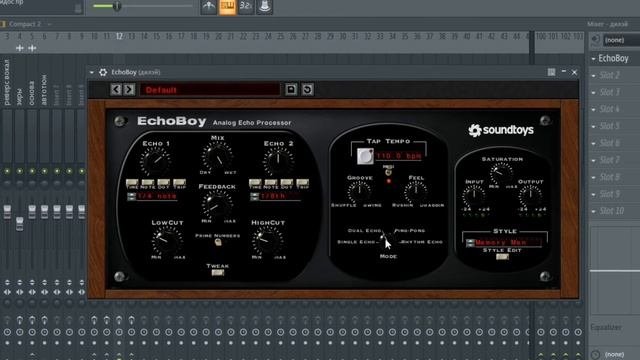Image resolution: width=640 pixels, height=360 pixels.
Task: Open the Memory Man style selector
Action: [505, 242]
